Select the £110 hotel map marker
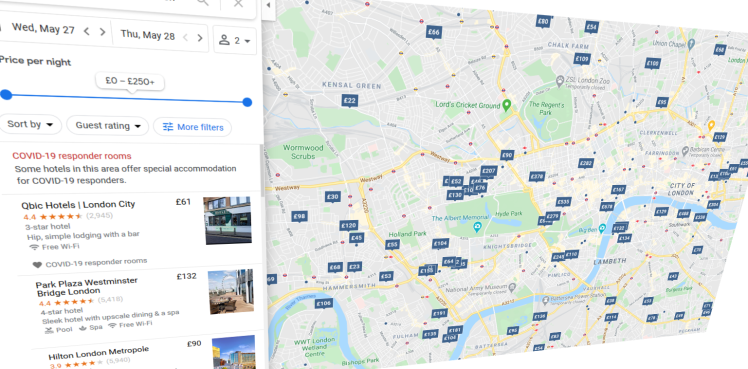Image resolution: width=748 pixels, height=369 pixels. point(571,254)
